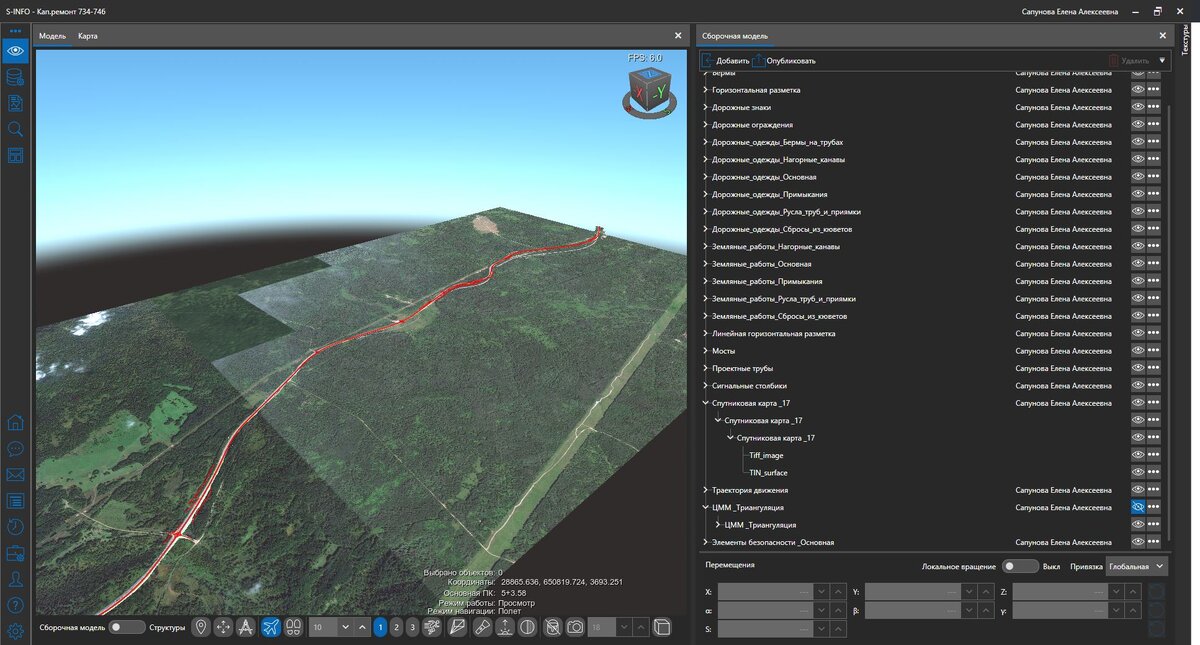Viewport: 1200px width, 645px height.
Task: Show the hidden ЦММ _Триангуляция layer
Action: pyautogui.click(x=1138, y=507)
